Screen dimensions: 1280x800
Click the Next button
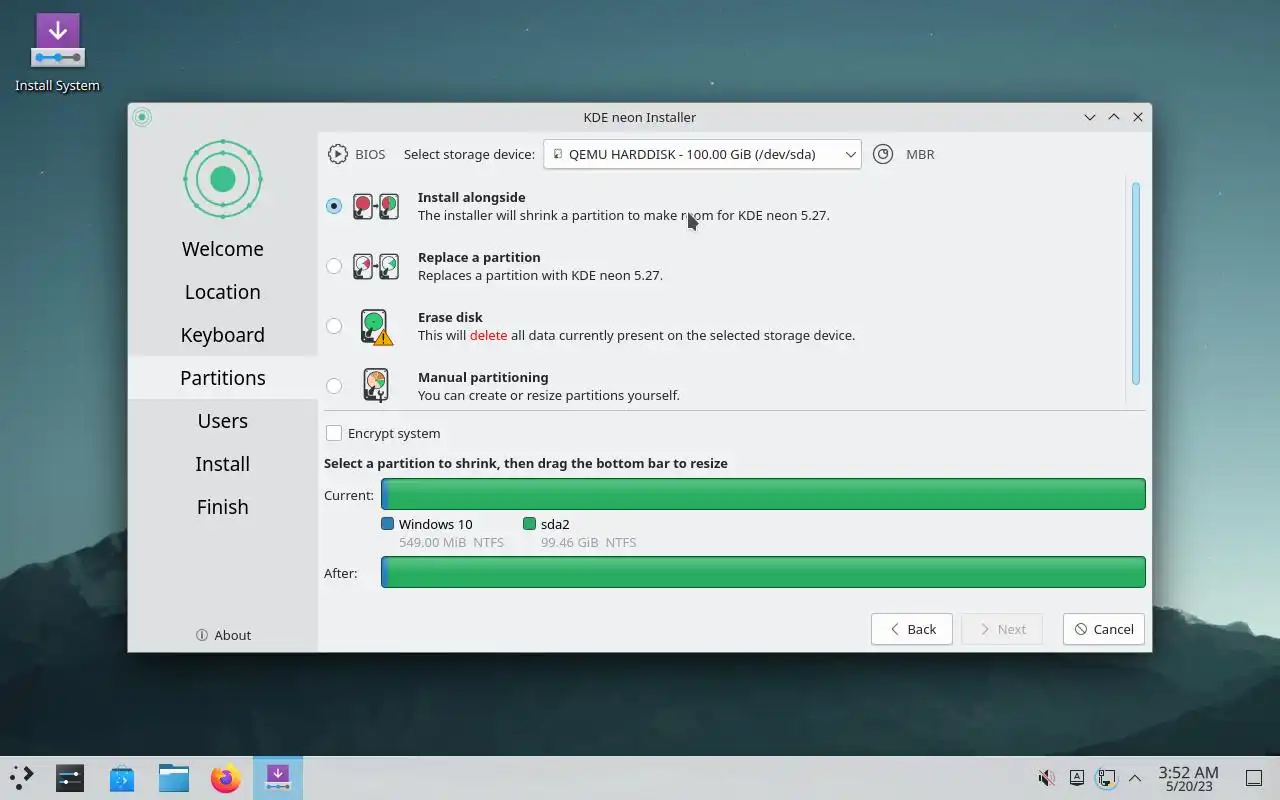[1001, 629]
